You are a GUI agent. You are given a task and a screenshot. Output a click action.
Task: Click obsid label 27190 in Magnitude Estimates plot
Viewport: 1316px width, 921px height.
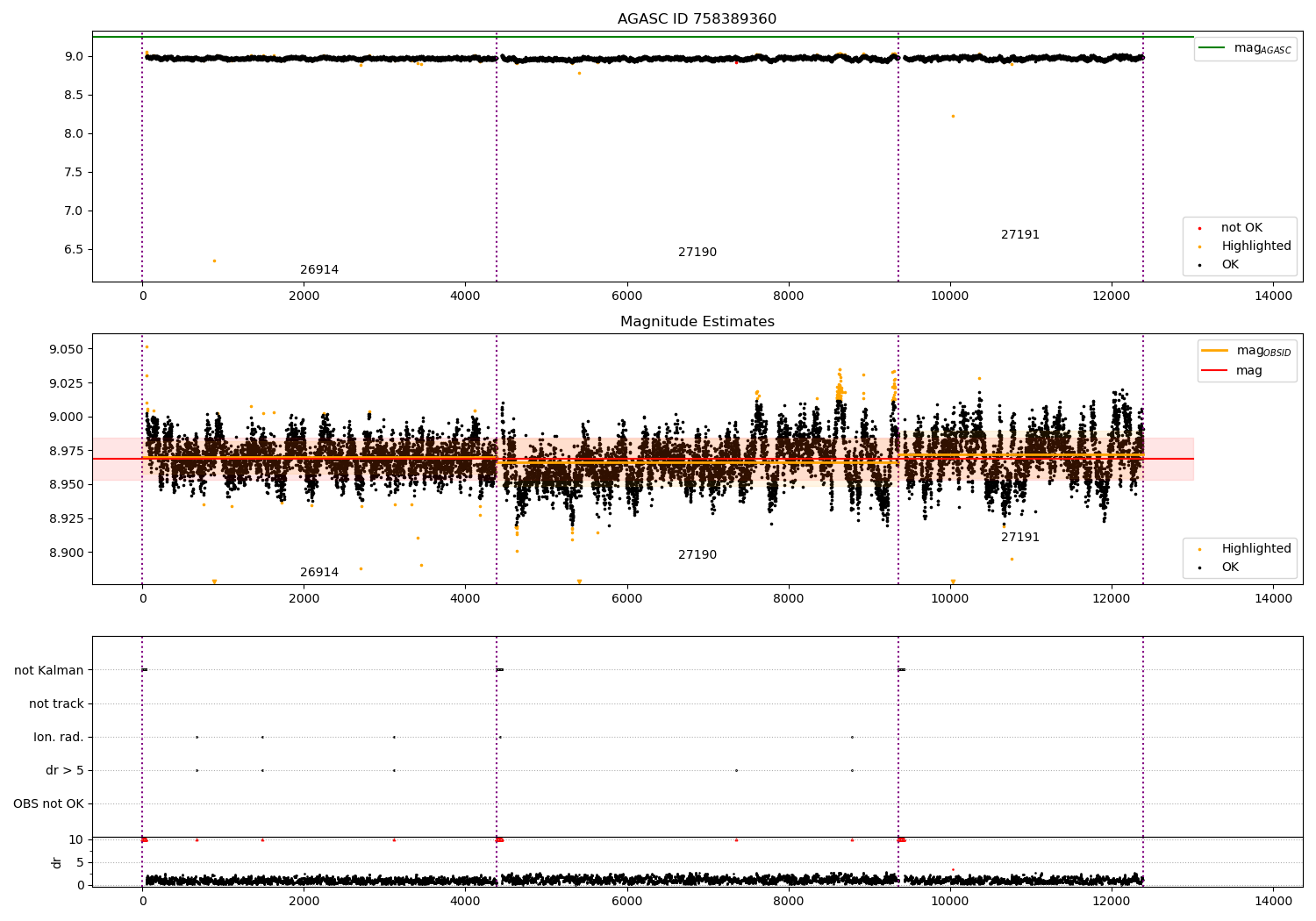pos(697,555)
